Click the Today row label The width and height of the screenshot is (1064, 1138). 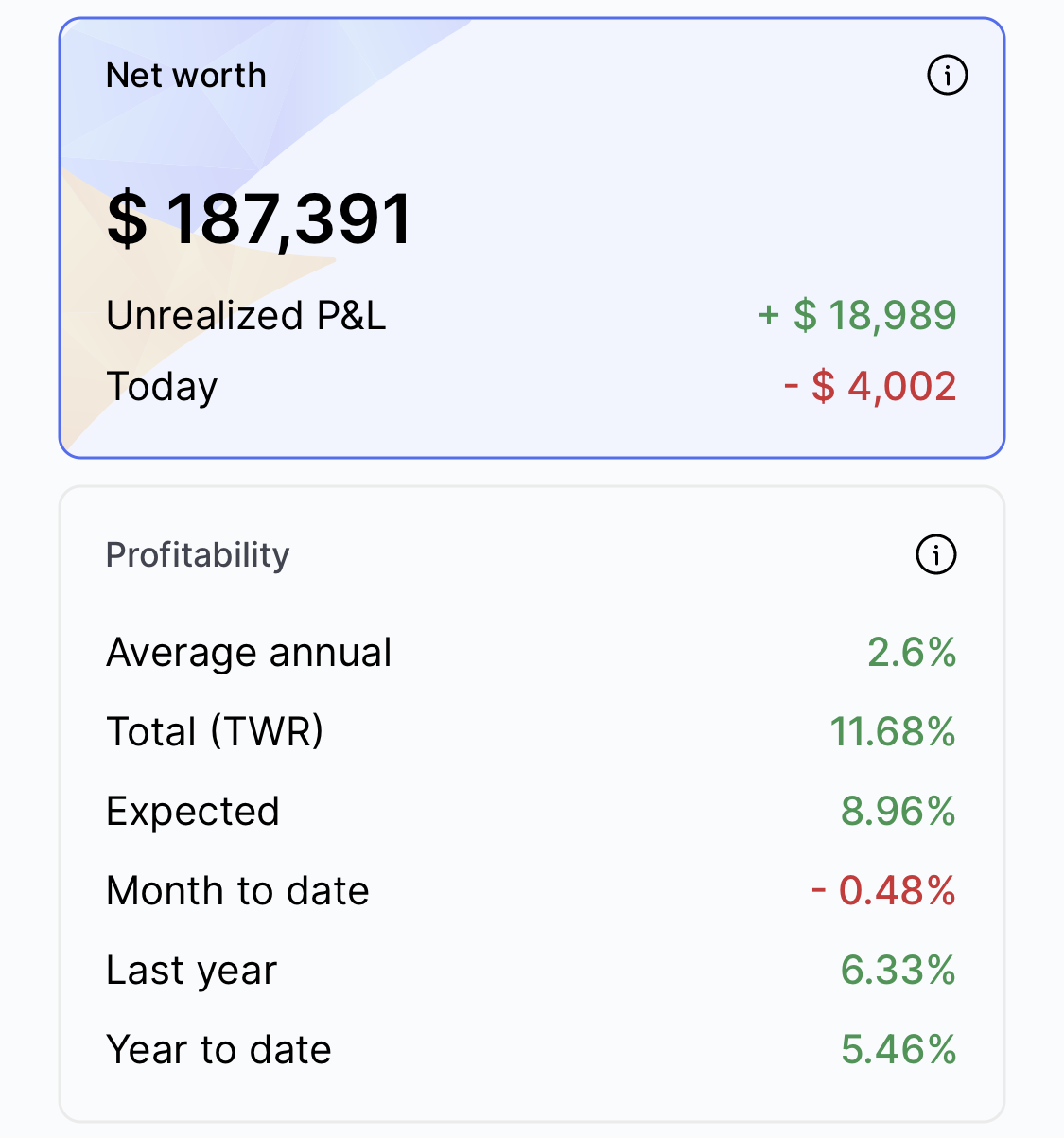(162, 386)
